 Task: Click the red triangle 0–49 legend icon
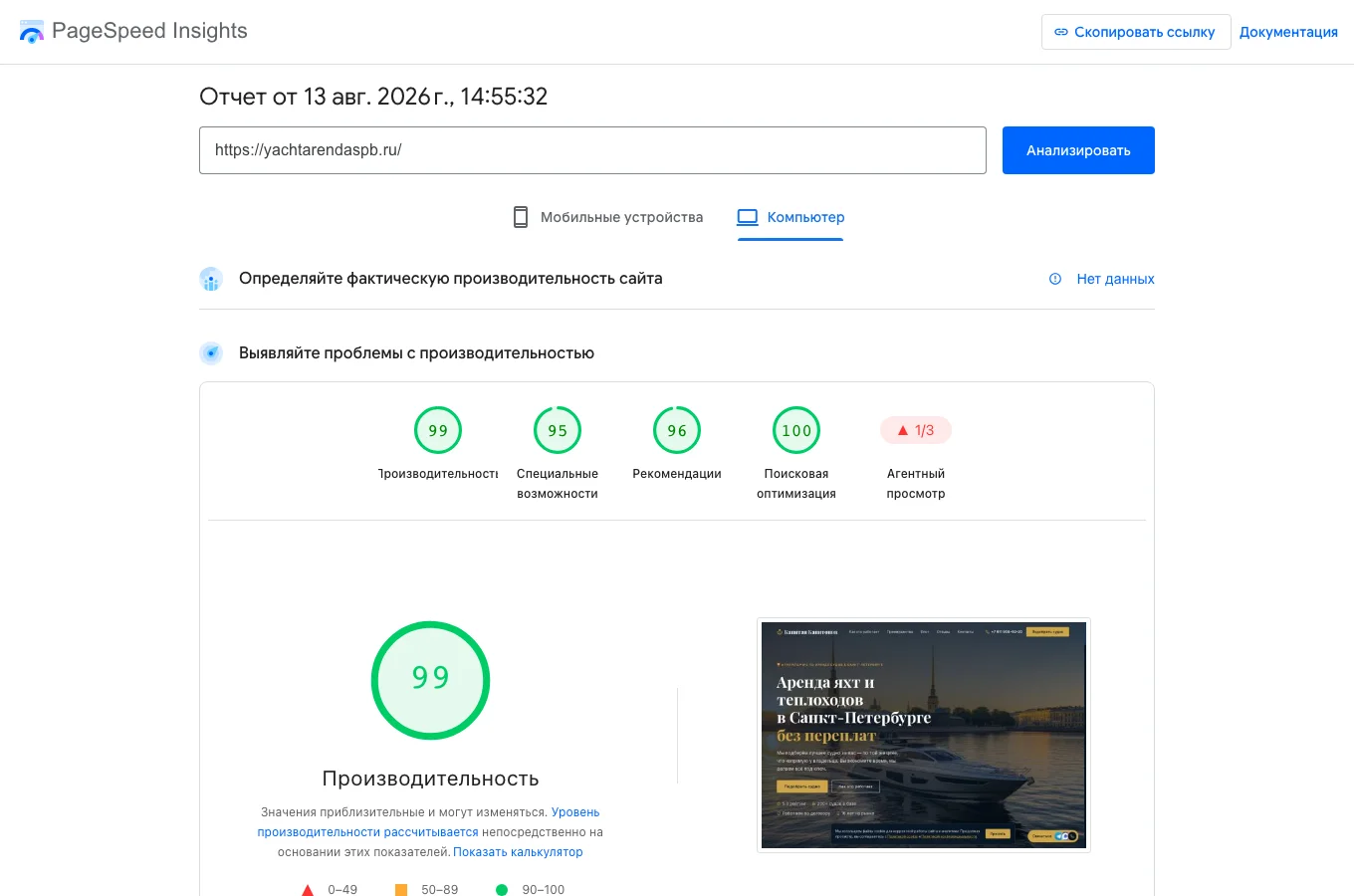tap(308, 890)
